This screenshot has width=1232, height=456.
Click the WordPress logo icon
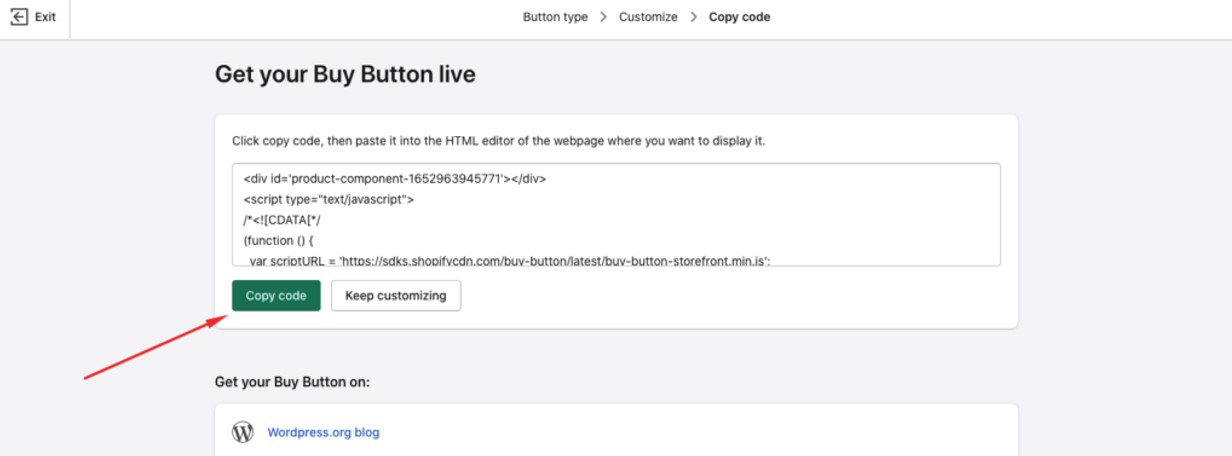[x=242, y=433]
